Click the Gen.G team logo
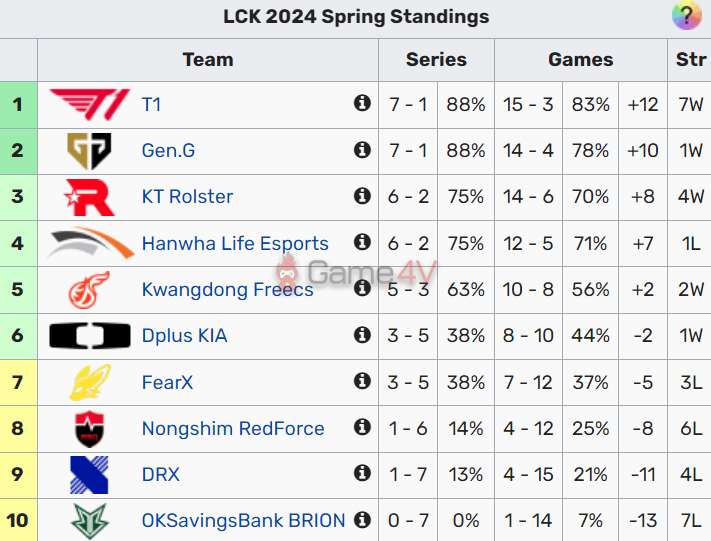The width and height of the screenshot is (711, 541). pos(89,150)
